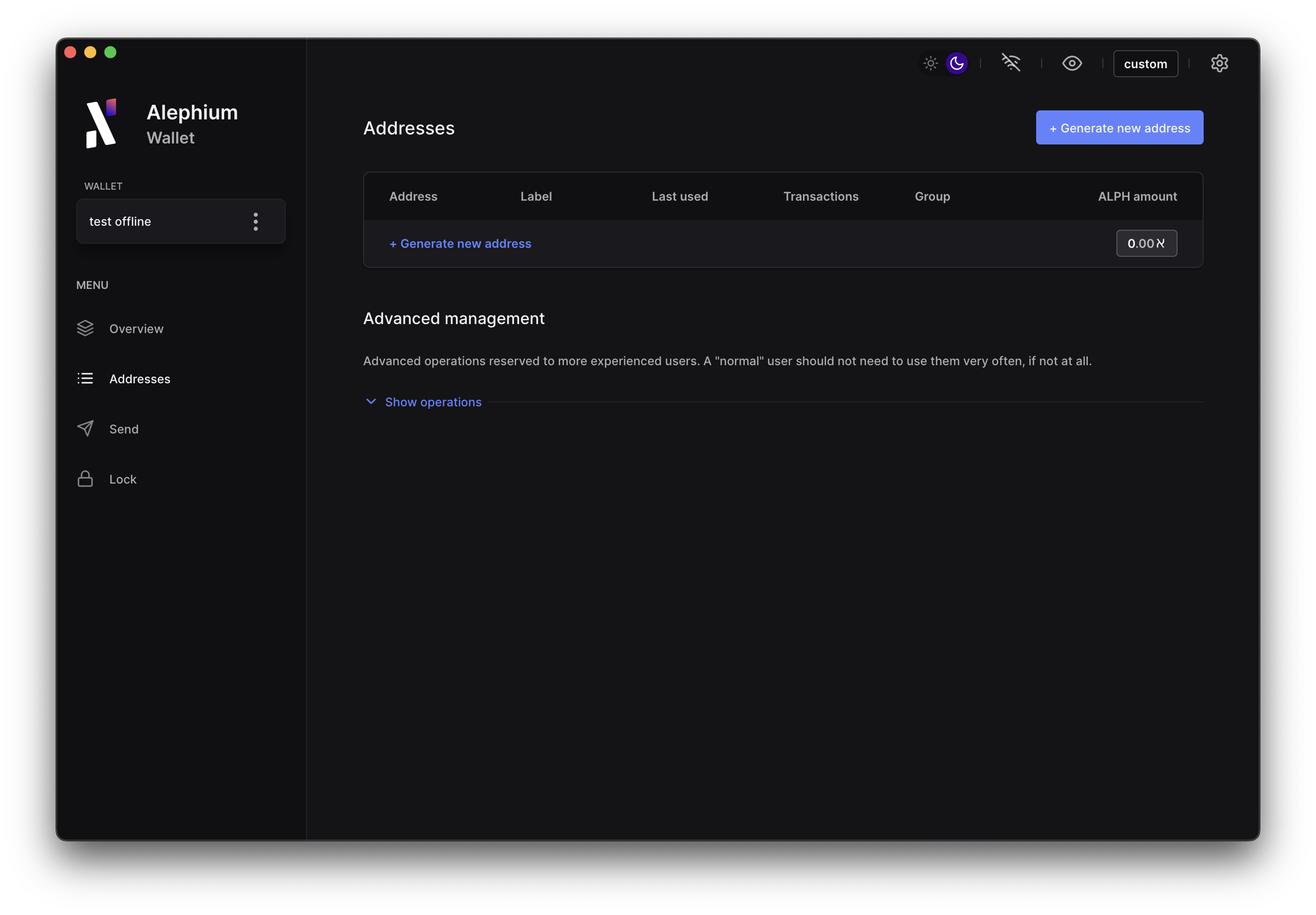Open the Overview panel from the sidebar

136,329
